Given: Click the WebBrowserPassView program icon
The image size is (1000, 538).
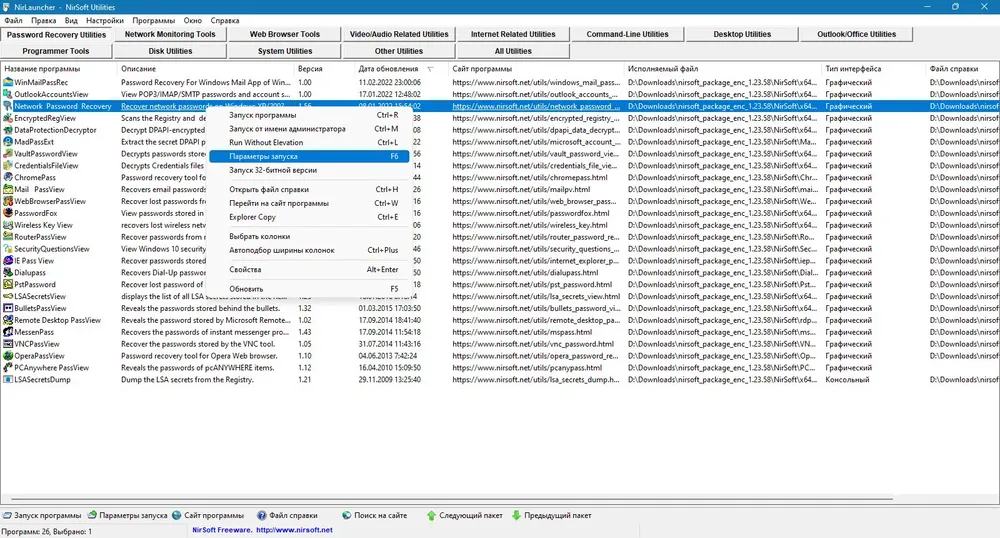Looking at the screenshot, I should tap(8, 201).
